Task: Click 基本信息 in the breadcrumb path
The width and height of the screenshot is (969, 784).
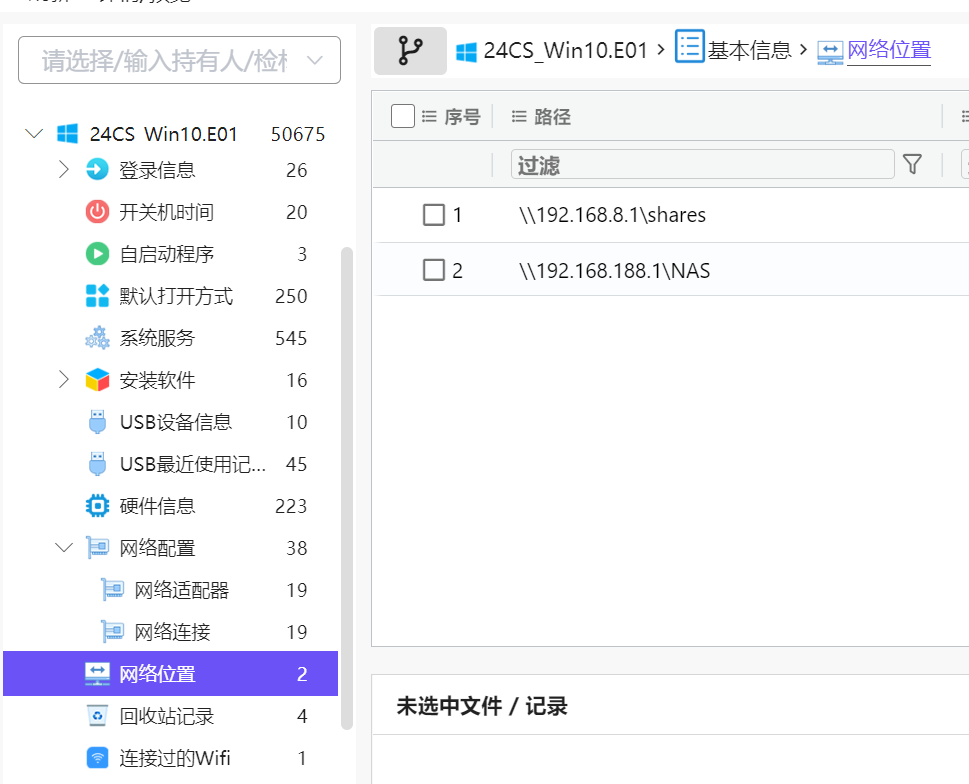Action: 749,50
